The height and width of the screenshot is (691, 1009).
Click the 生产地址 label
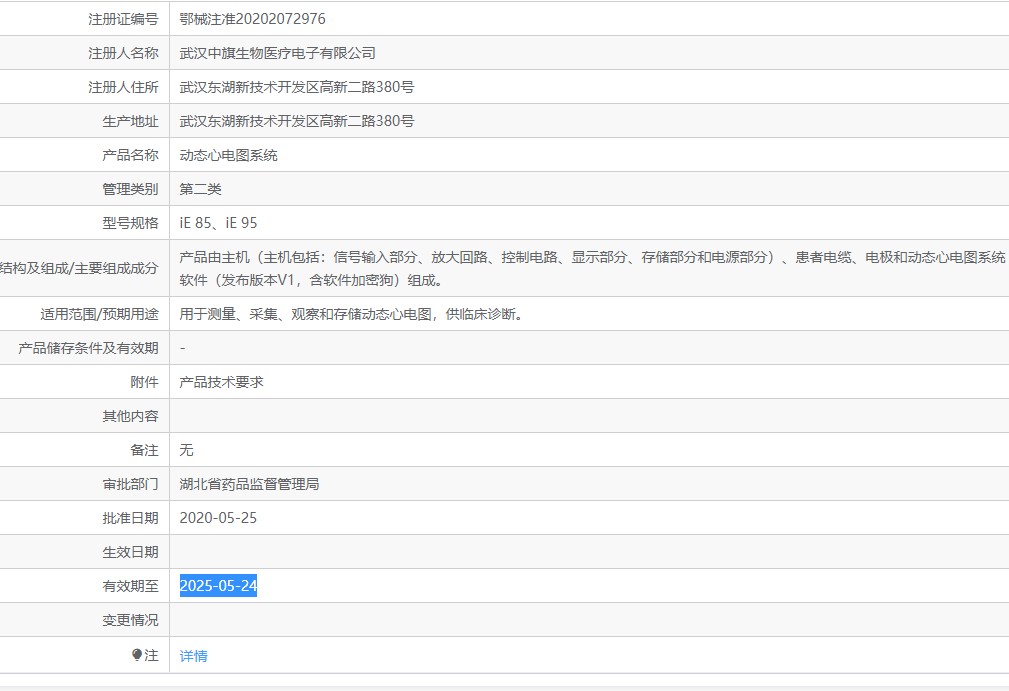click(130, 121)
